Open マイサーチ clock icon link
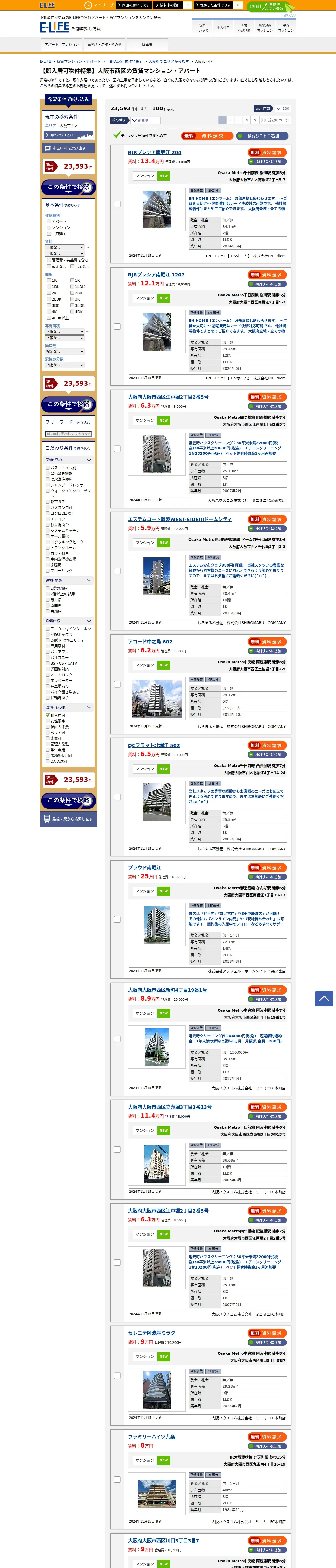The image size is (336, 1568). (99, 5)
